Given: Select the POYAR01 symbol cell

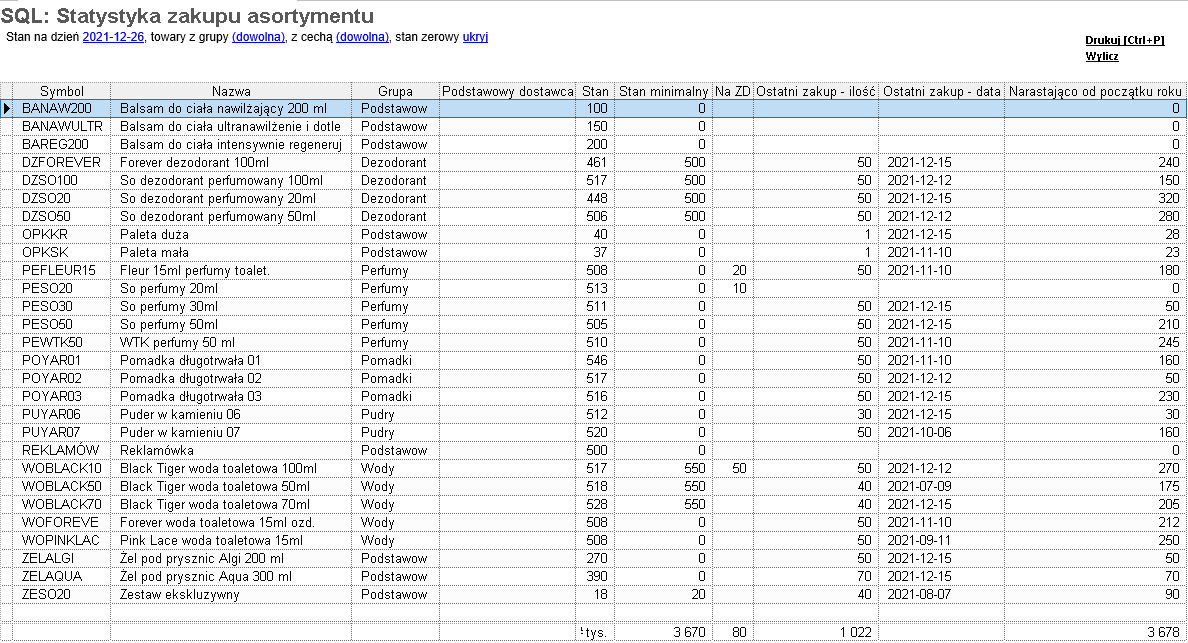Looking at the screenshot, I should coord(61,361).
